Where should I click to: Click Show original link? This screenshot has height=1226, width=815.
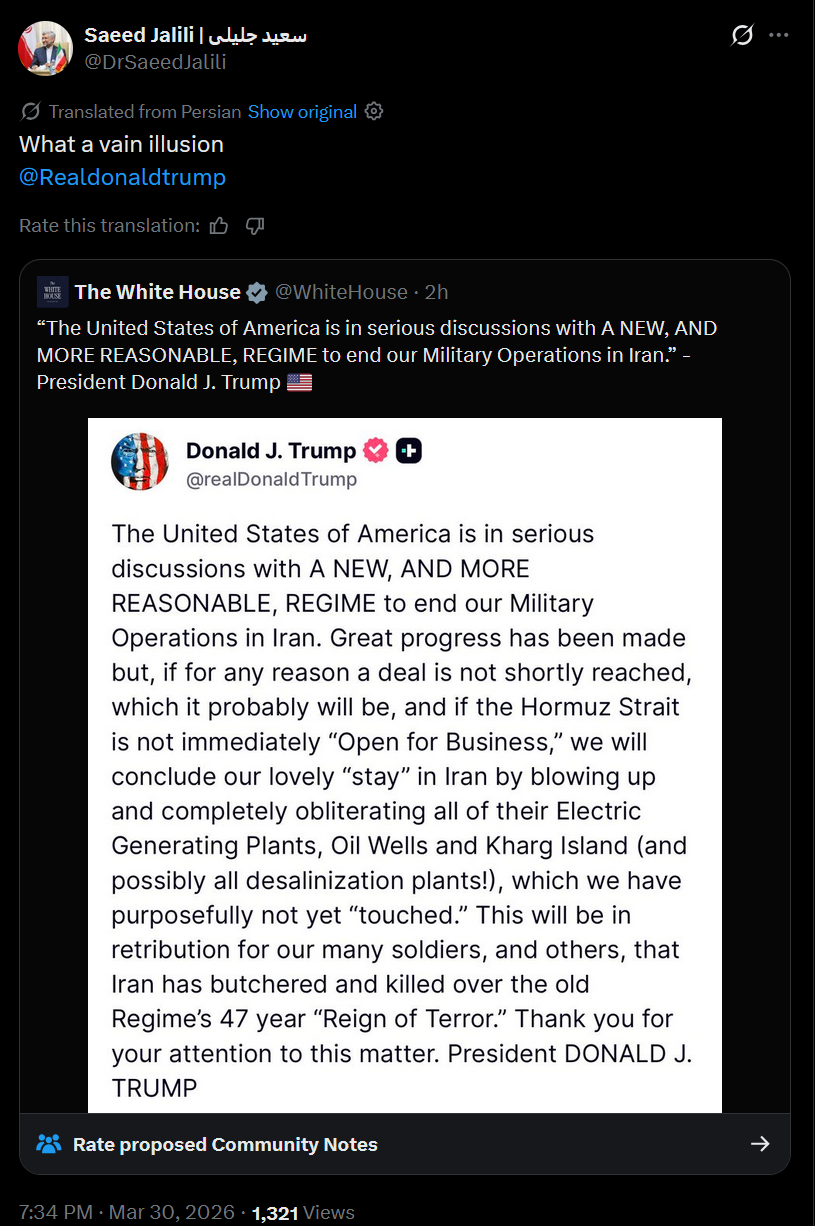coord(302,112)
